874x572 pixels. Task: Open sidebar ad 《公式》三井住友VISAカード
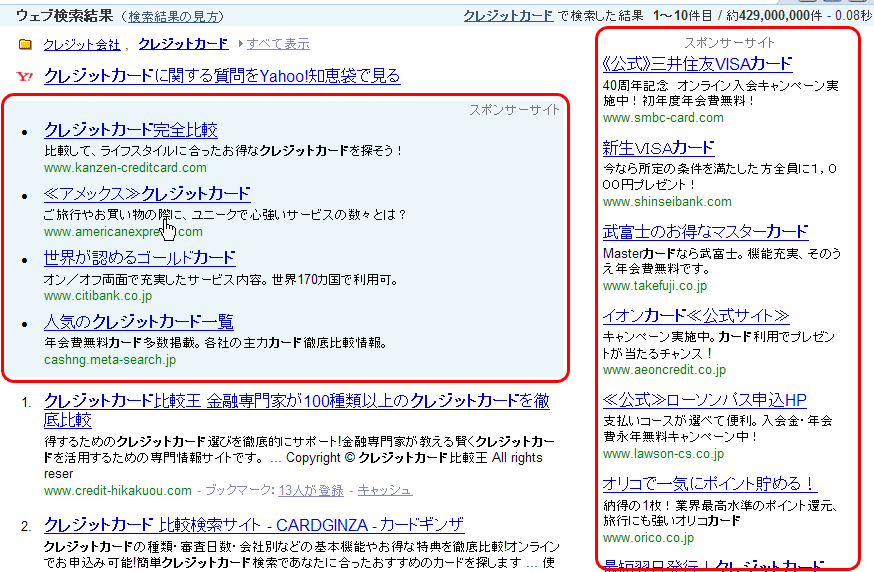[697, 64]
